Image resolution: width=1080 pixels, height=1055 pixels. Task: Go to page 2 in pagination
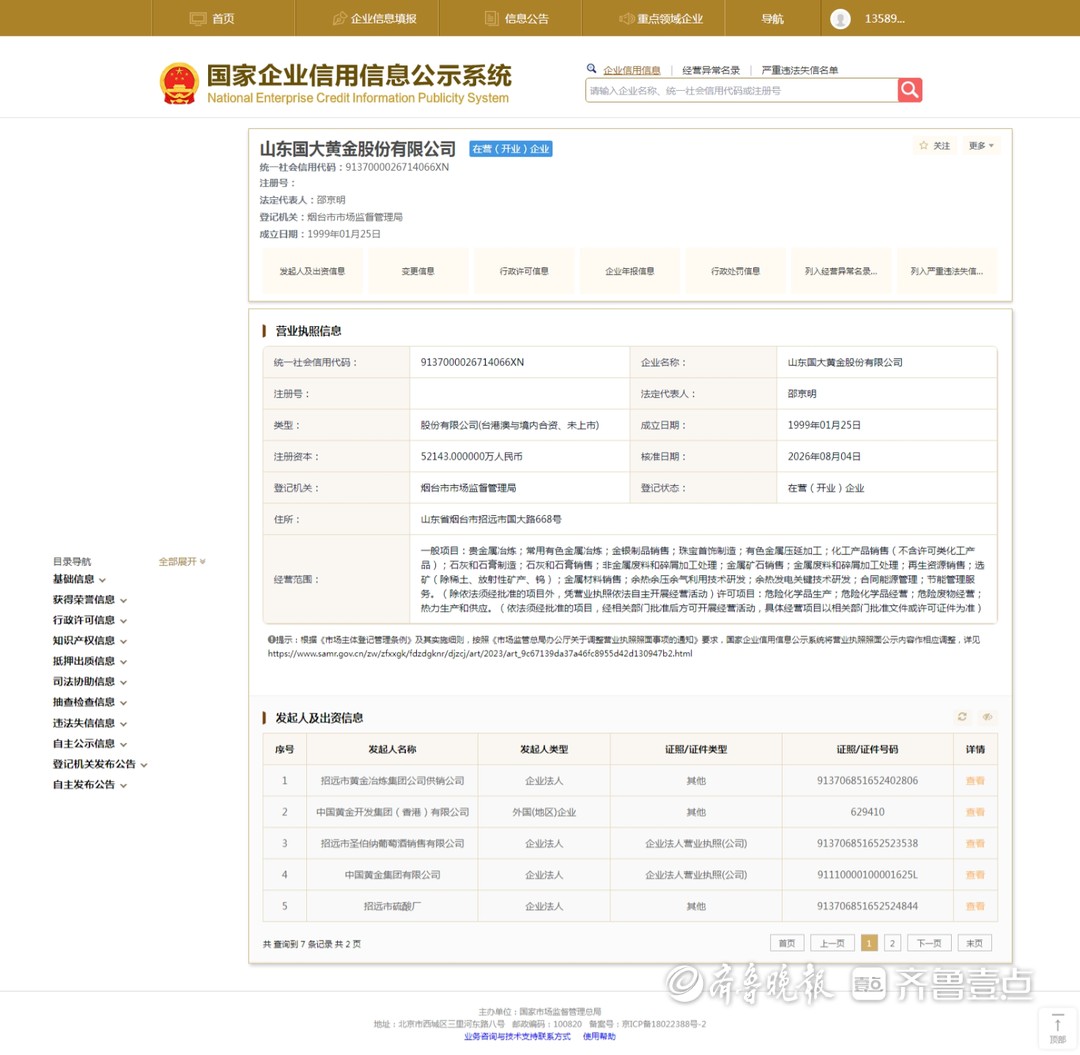pyautogui.click(x=892, y=943)
